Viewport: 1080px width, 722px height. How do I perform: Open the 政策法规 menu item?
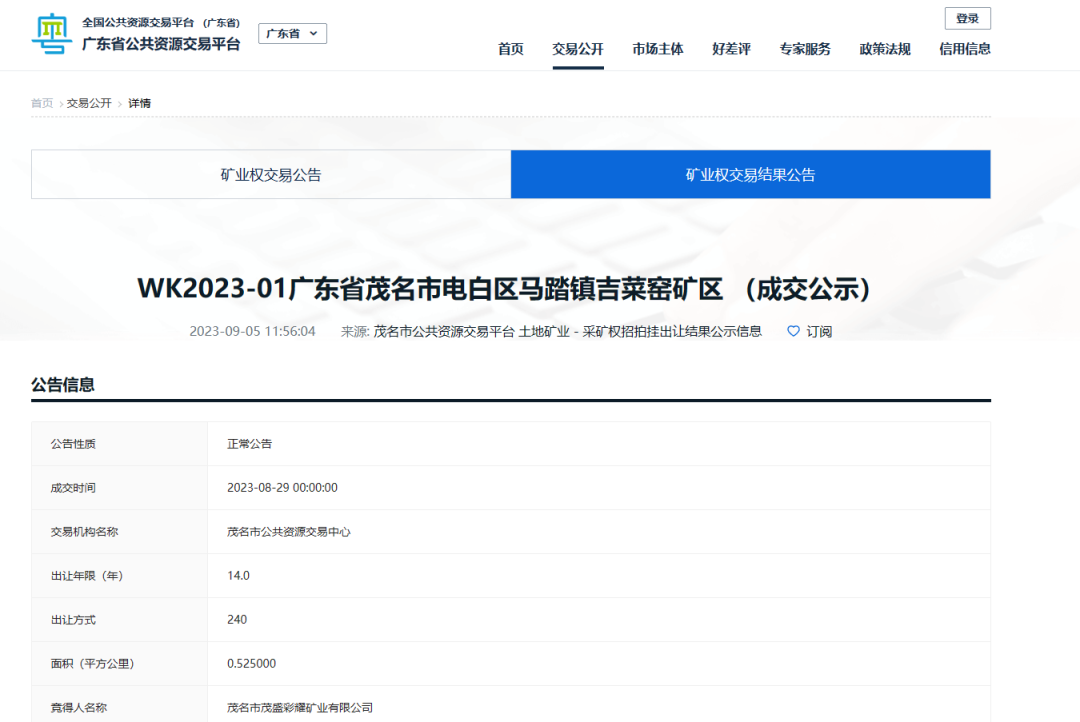(885, 49)
